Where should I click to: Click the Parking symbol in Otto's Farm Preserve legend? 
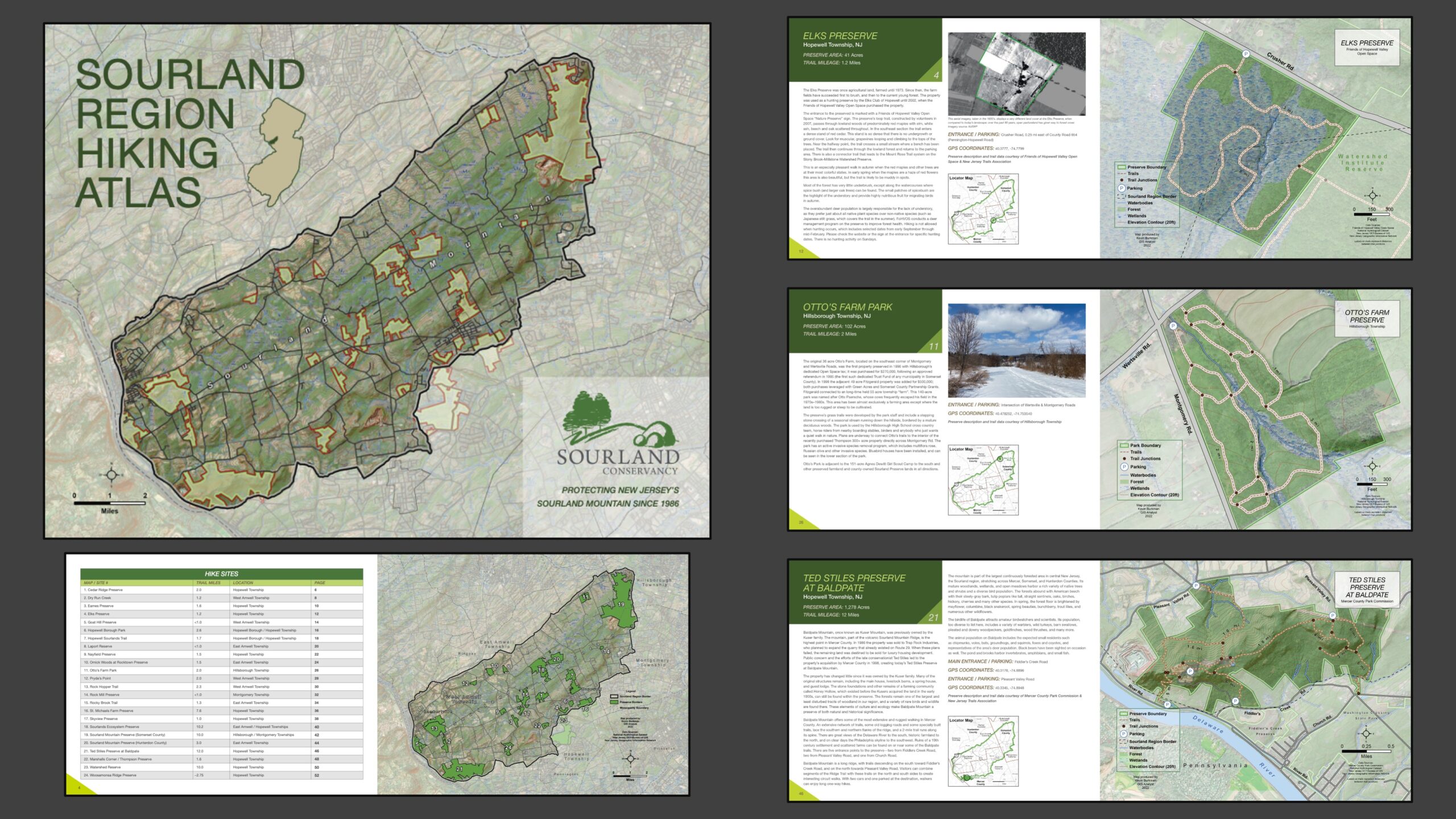coord(1124,466)
